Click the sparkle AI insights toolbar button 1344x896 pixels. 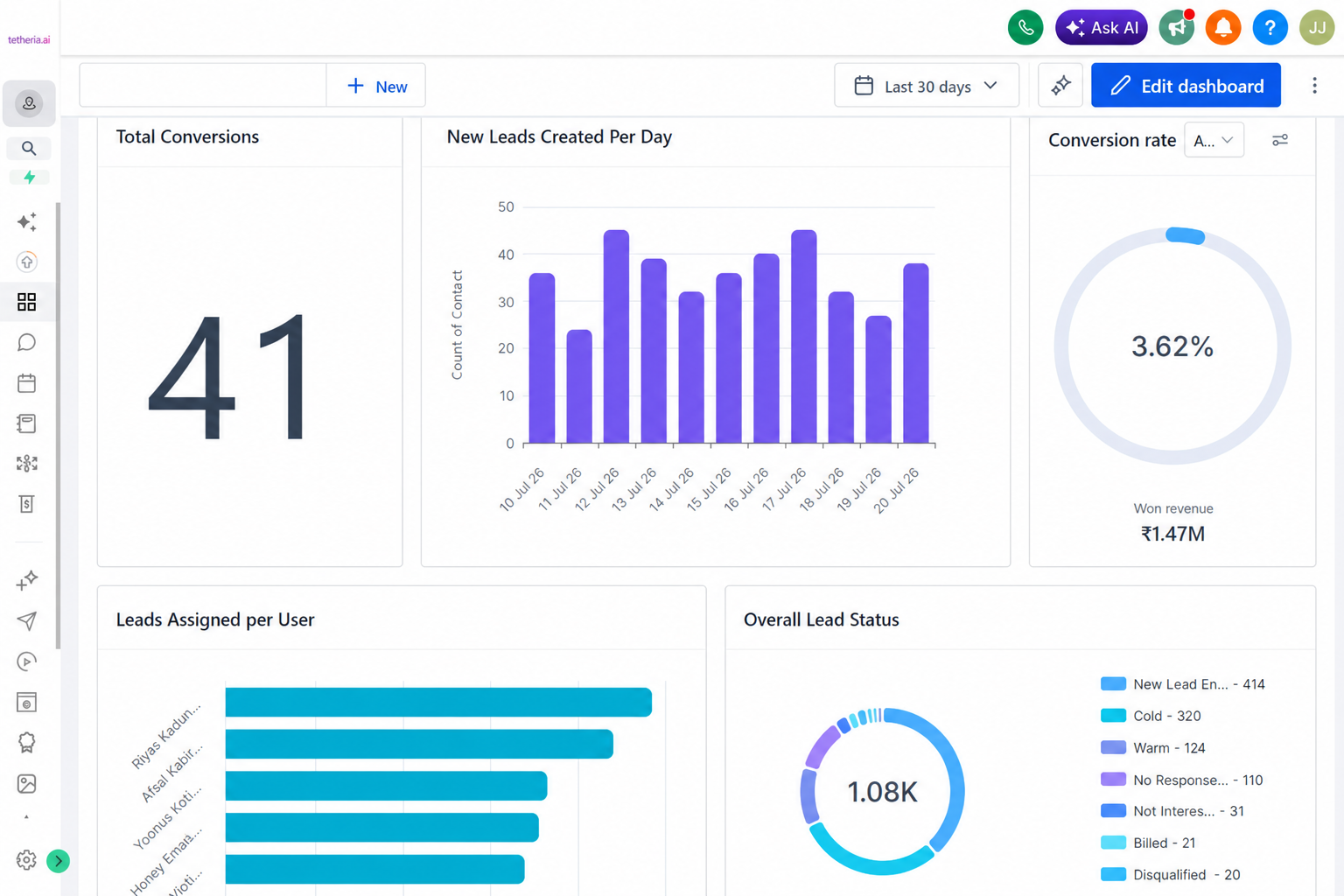coord(1060,86)
